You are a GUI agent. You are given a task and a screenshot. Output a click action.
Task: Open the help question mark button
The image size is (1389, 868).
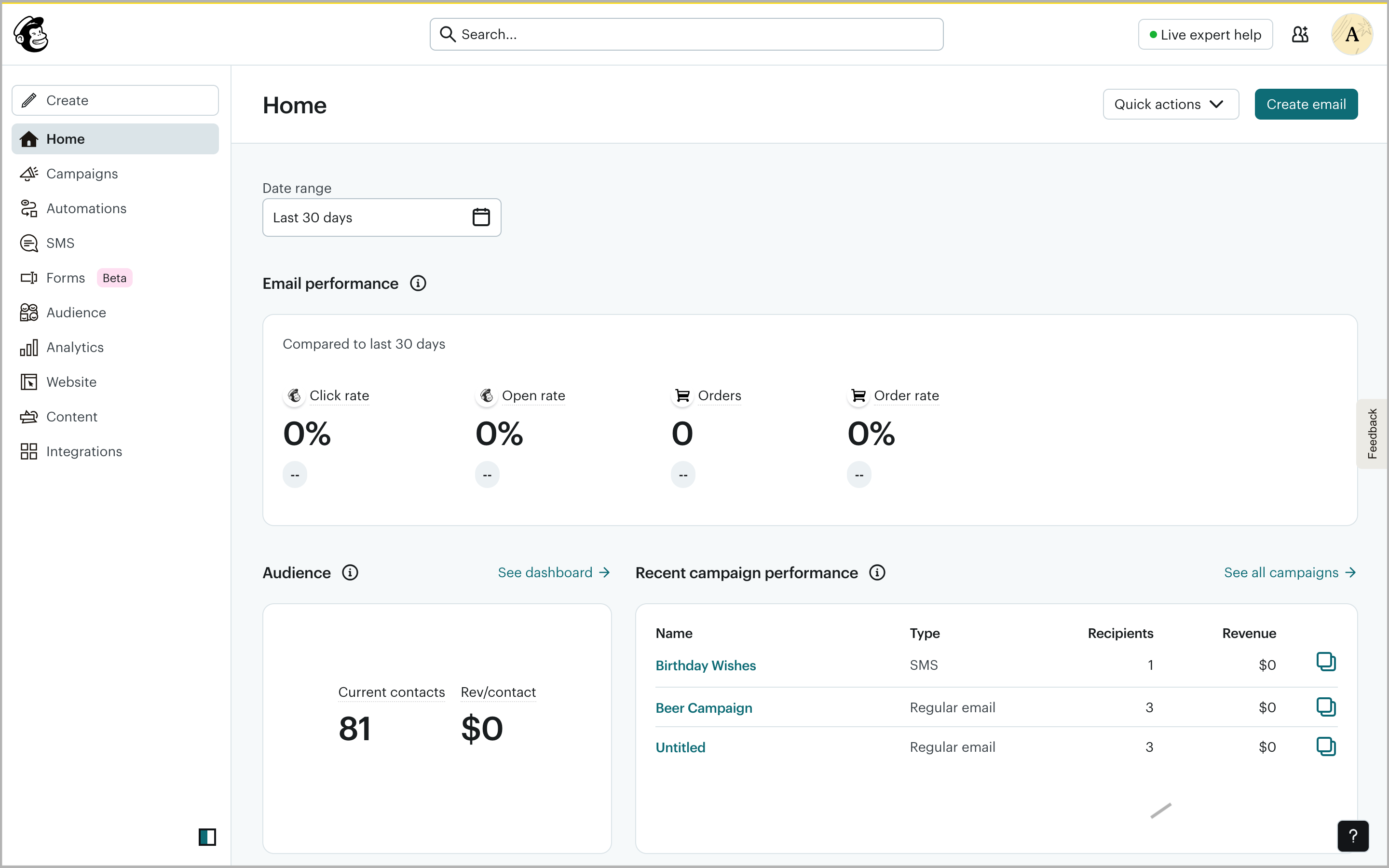point(1353,836)
